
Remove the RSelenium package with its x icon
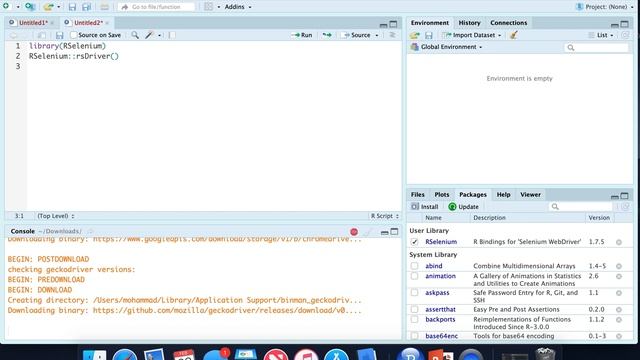click(x=619, y=242)
